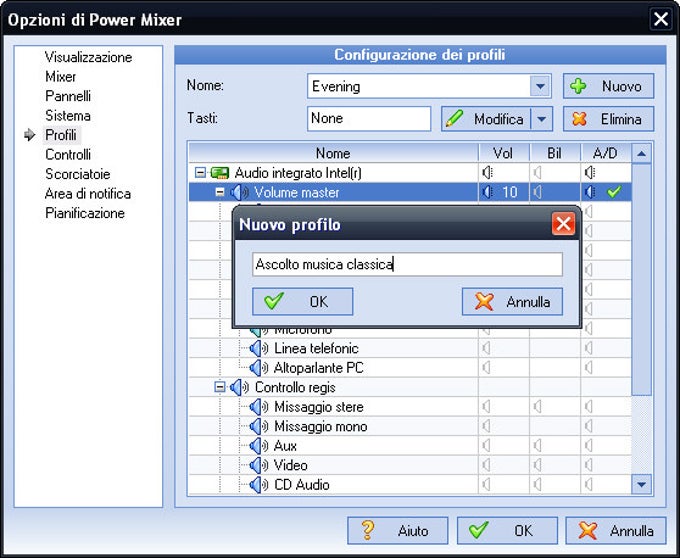Open the Modifica button dropdown arrow
This screenshot has height=558, width=680.
tap(542, 119)
